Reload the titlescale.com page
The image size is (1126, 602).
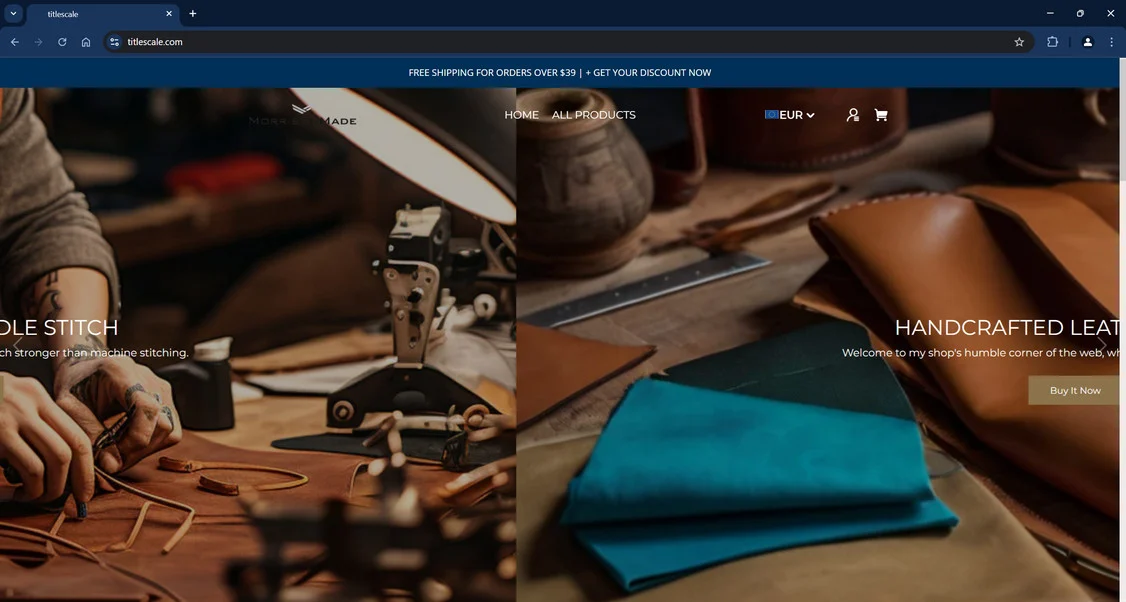pos(62,42)
